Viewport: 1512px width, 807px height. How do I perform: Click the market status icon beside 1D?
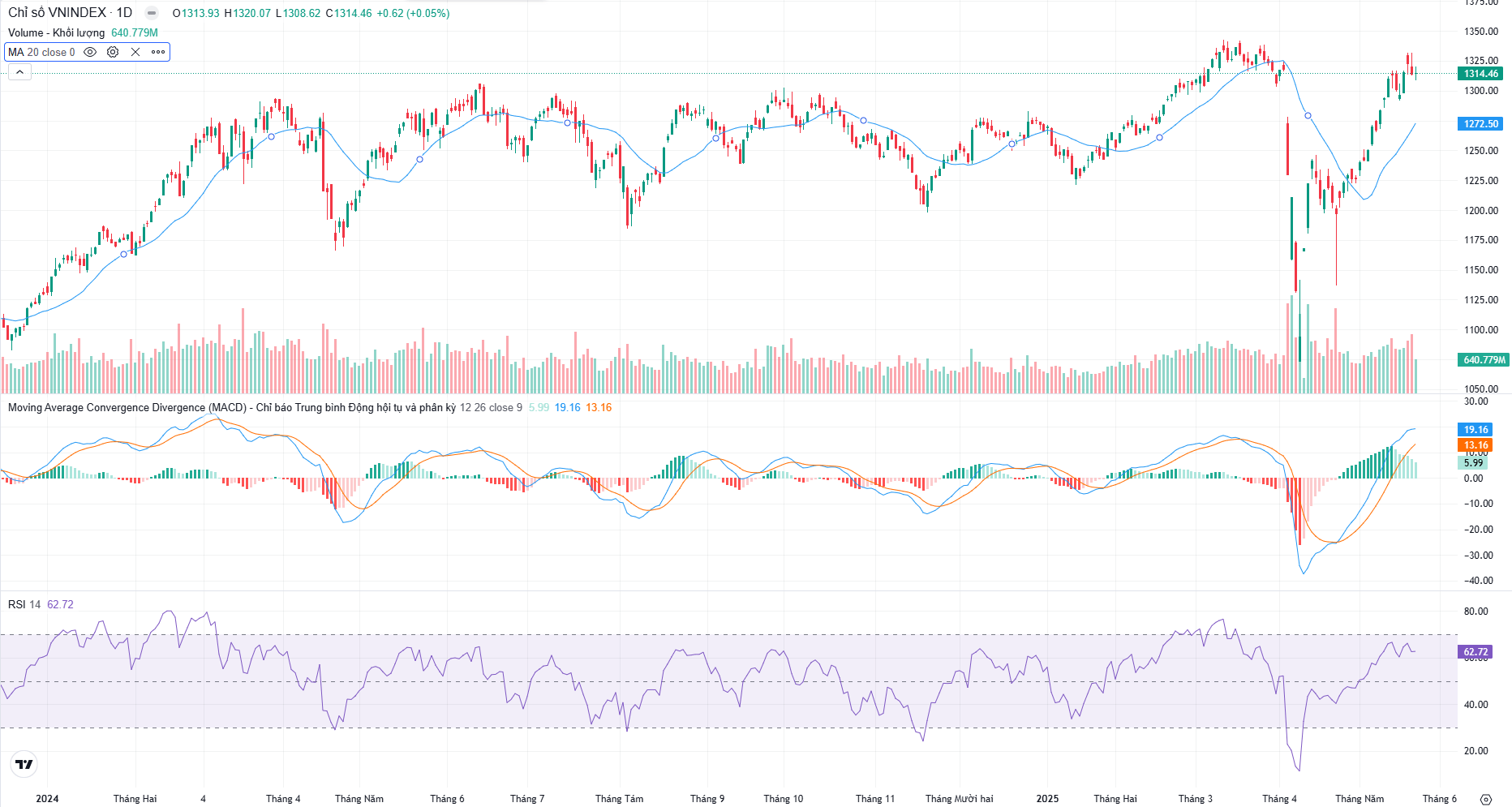pos(152,13)
